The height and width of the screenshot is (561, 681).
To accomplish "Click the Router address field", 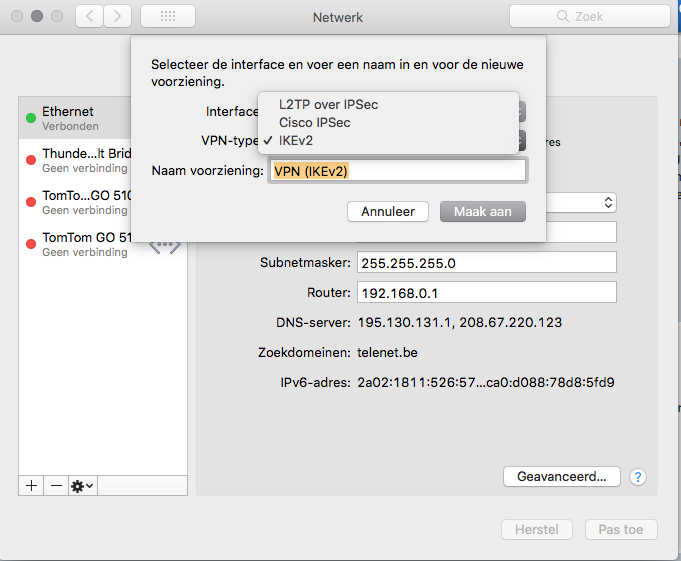I will (x=485, y=292).
